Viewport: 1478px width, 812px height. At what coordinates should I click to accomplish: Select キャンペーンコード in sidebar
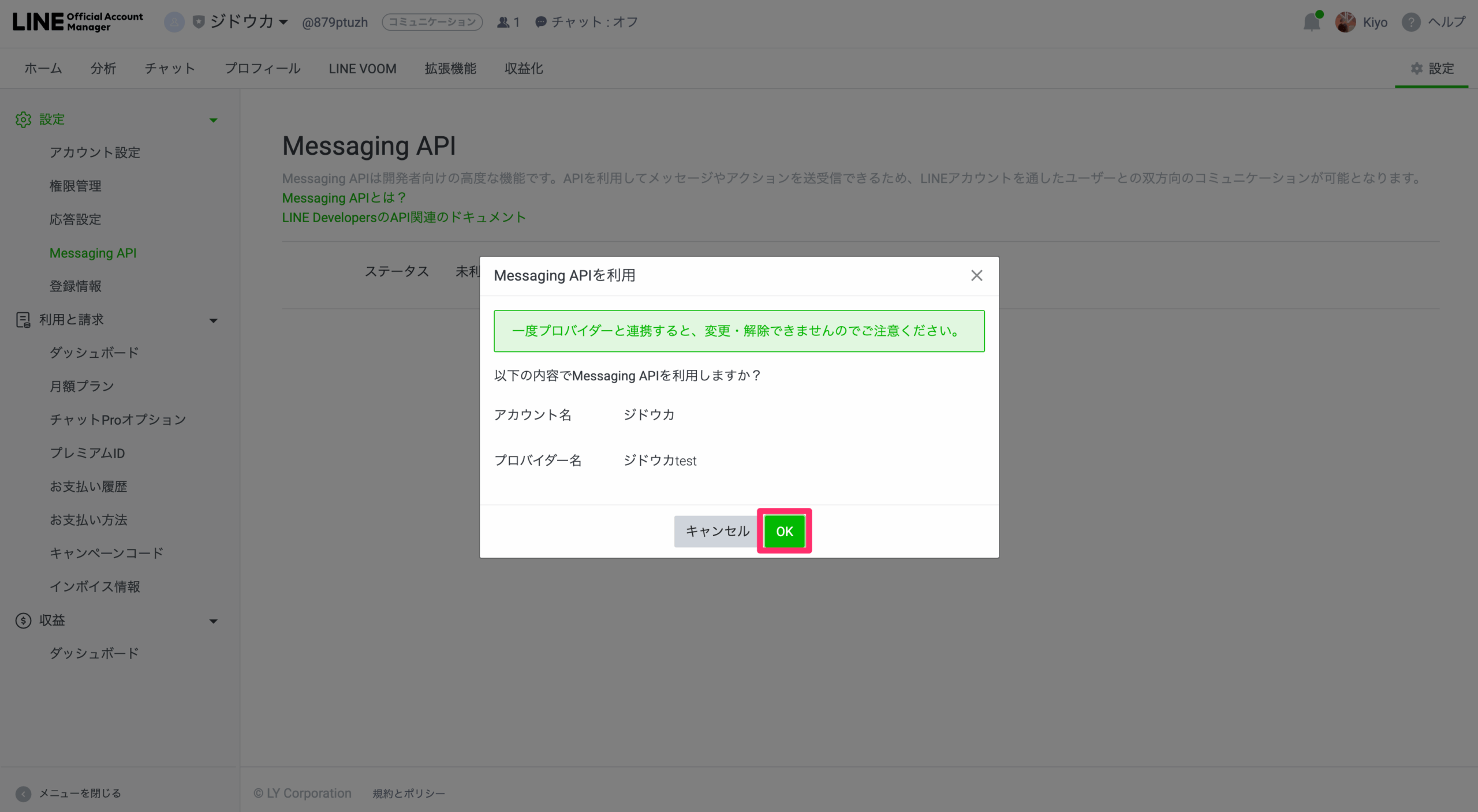[x=107, y=553]
